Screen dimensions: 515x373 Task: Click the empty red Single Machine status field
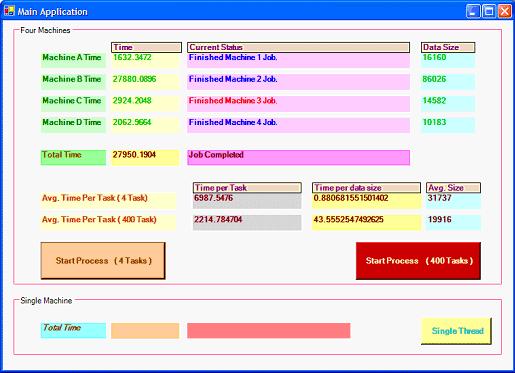click(269, 330)
